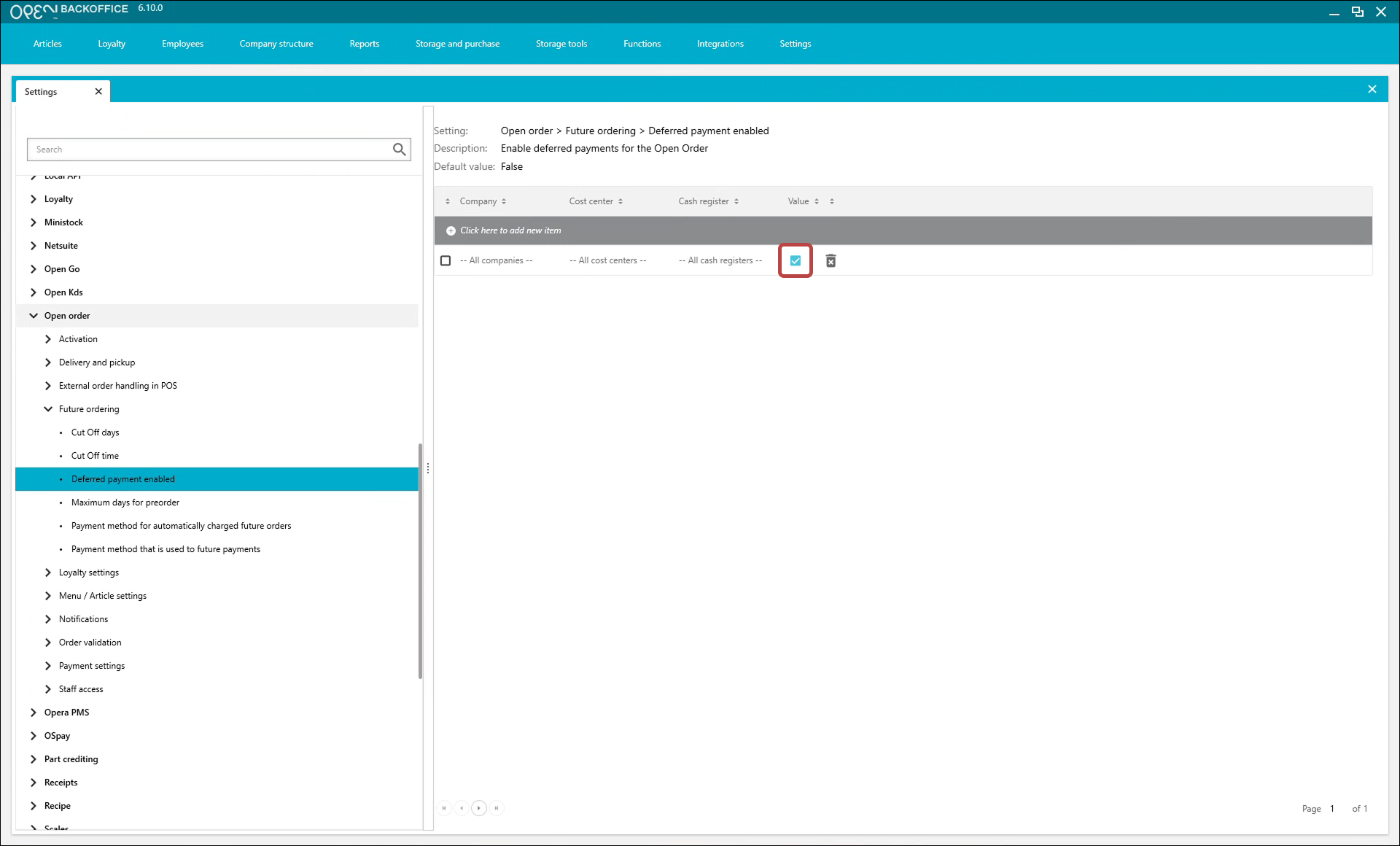1400x846 pixels.
Task: Expand the Opera PMS node
Action: coord(34,713)
